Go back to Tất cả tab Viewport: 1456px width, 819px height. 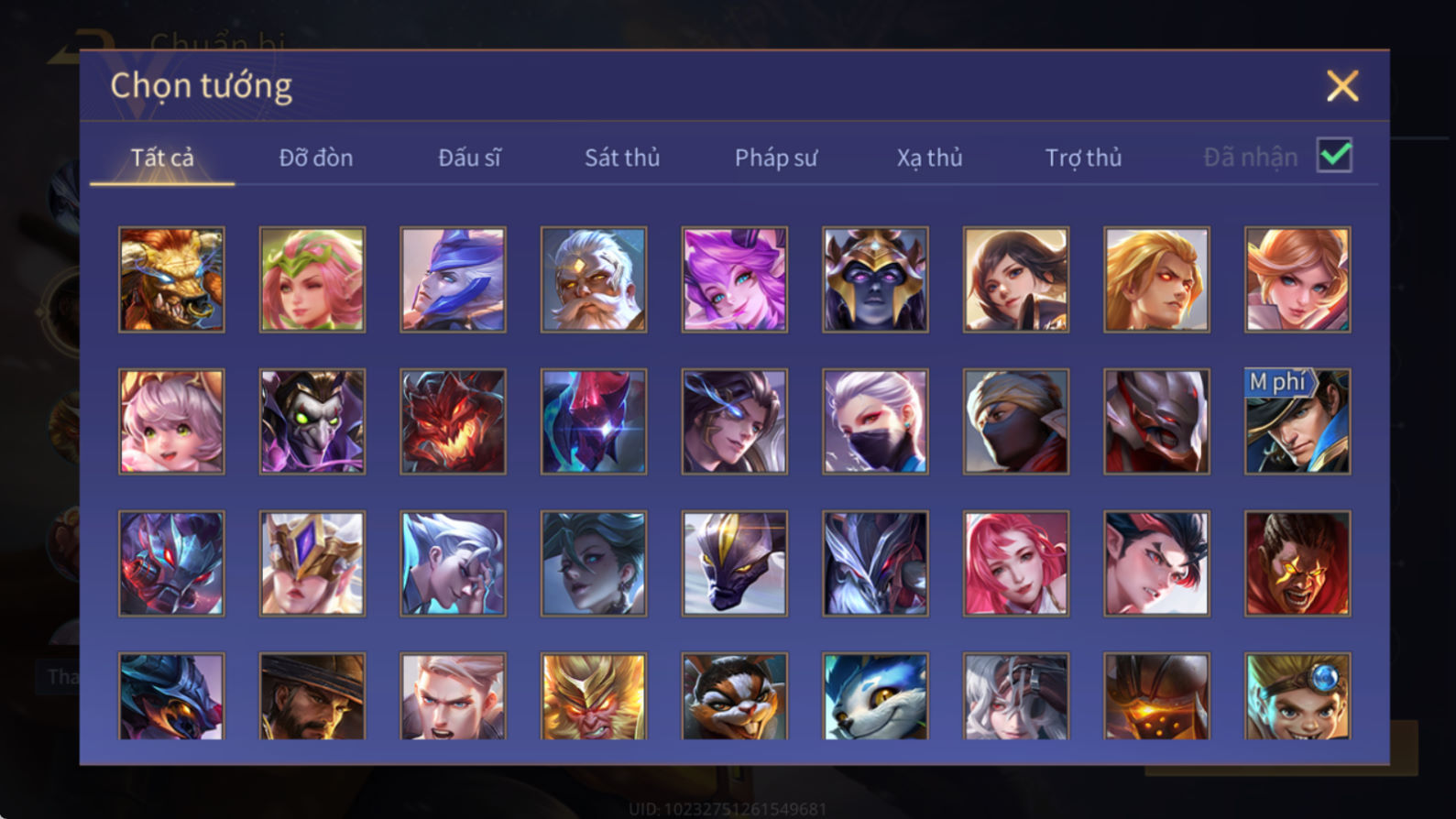pyautogui.click(x=162, y=158)
